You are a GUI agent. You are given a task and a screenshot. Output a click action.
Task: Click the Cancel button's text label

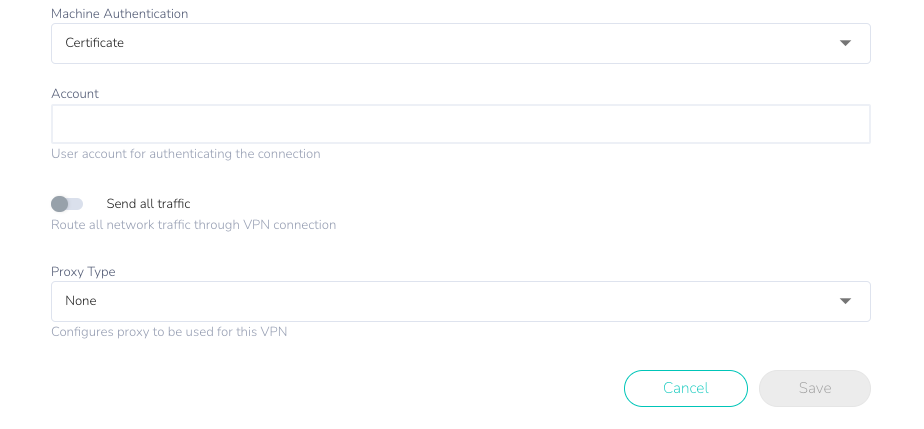click(686, 388)
